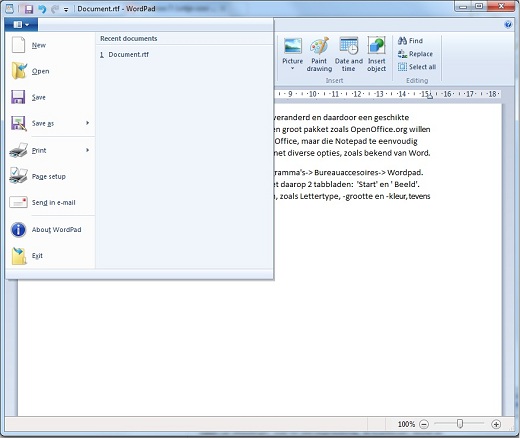Click the Exit icon
Screen dimensions: 520x438
[x=19, y=256]
